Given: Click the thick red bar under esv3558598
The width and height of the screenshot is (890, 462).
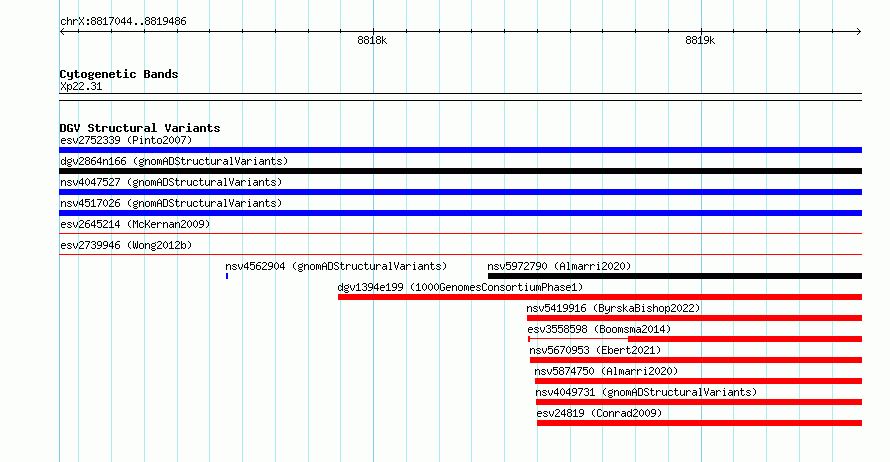Looking at the screenshot, I should point(745,339).
